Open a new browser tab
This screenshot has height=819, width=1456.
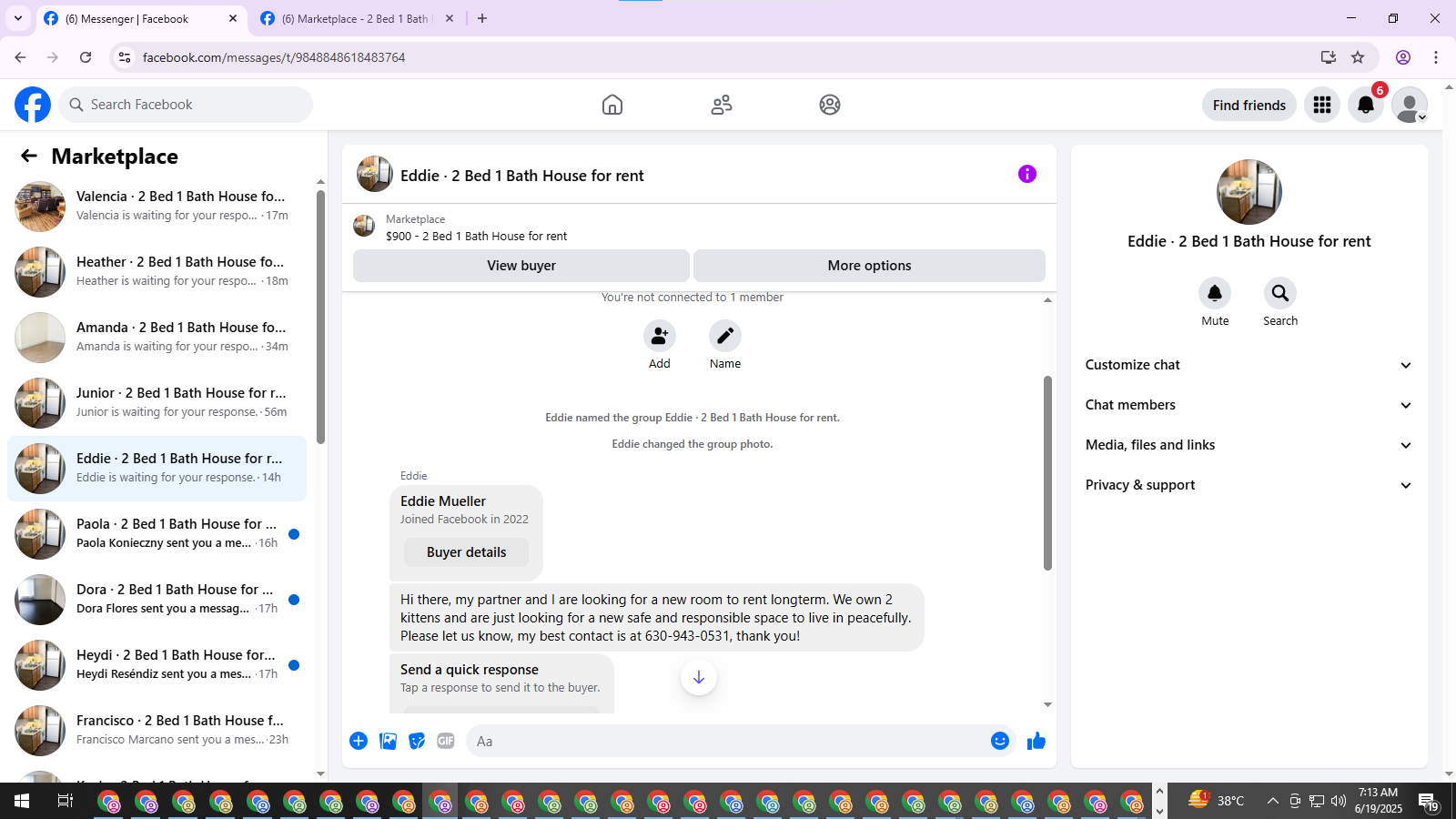tap(482, 18)
